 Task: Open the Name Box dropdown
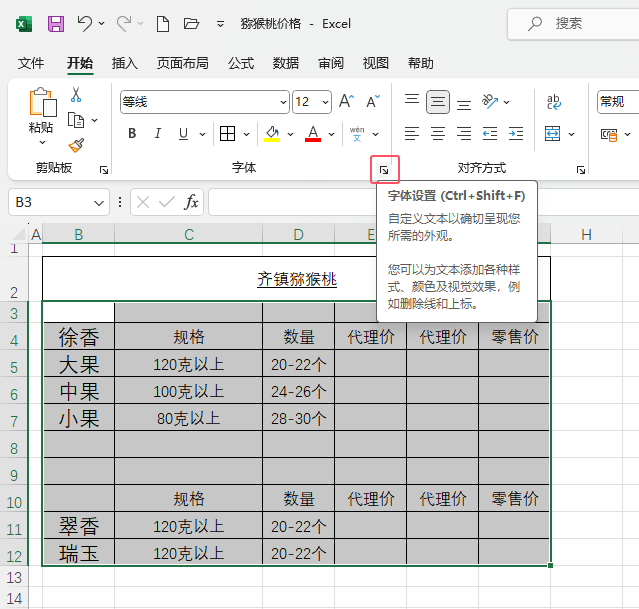pyautogui.click(x=99, y=203)
